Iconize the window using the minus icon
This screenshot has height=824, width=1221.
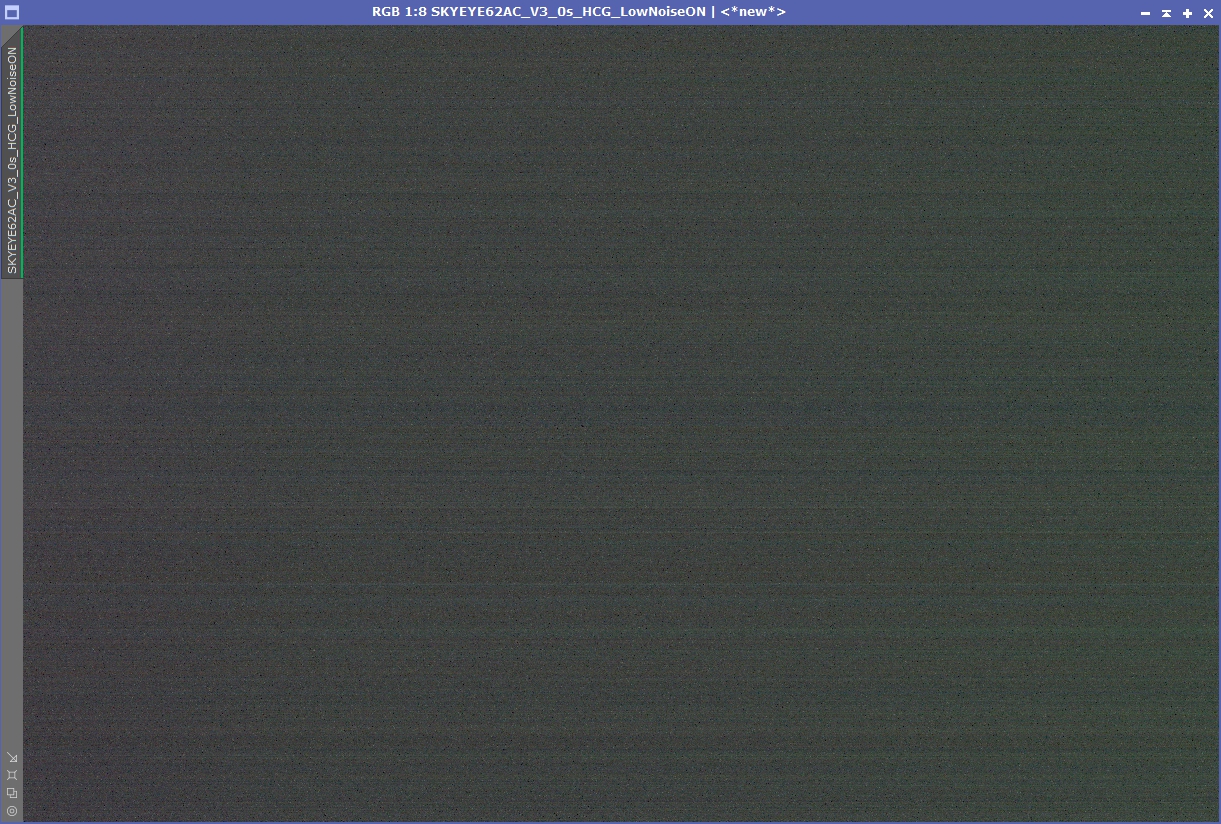point(1145,13)
